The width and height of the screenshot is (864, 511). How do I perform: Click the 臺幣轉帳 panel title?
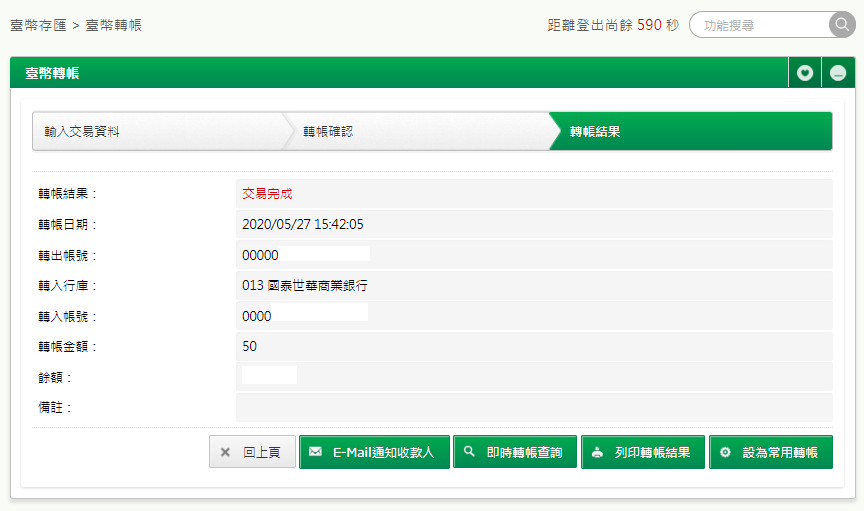coord(52,73)
